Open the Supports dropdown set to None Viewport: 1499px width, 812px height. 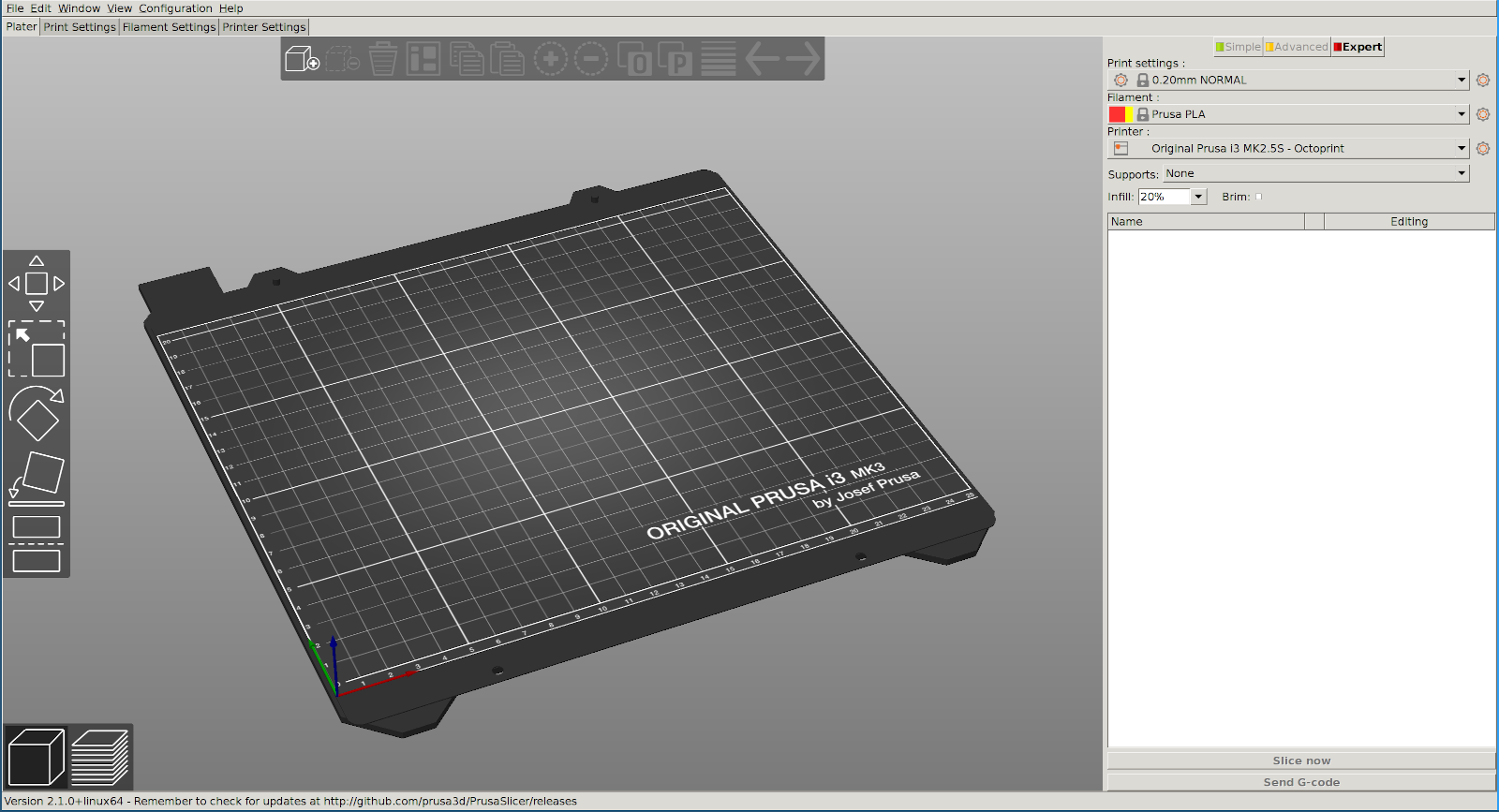(1316, 173)
